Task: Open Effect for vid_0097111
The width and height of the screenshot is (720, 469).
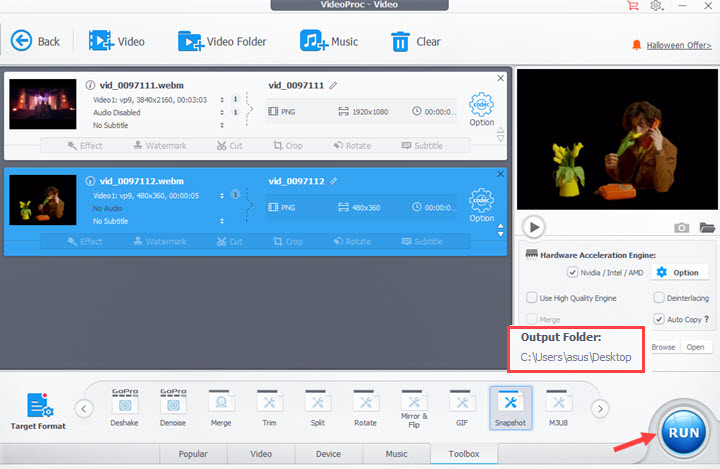Action: (x=85, y=146)
